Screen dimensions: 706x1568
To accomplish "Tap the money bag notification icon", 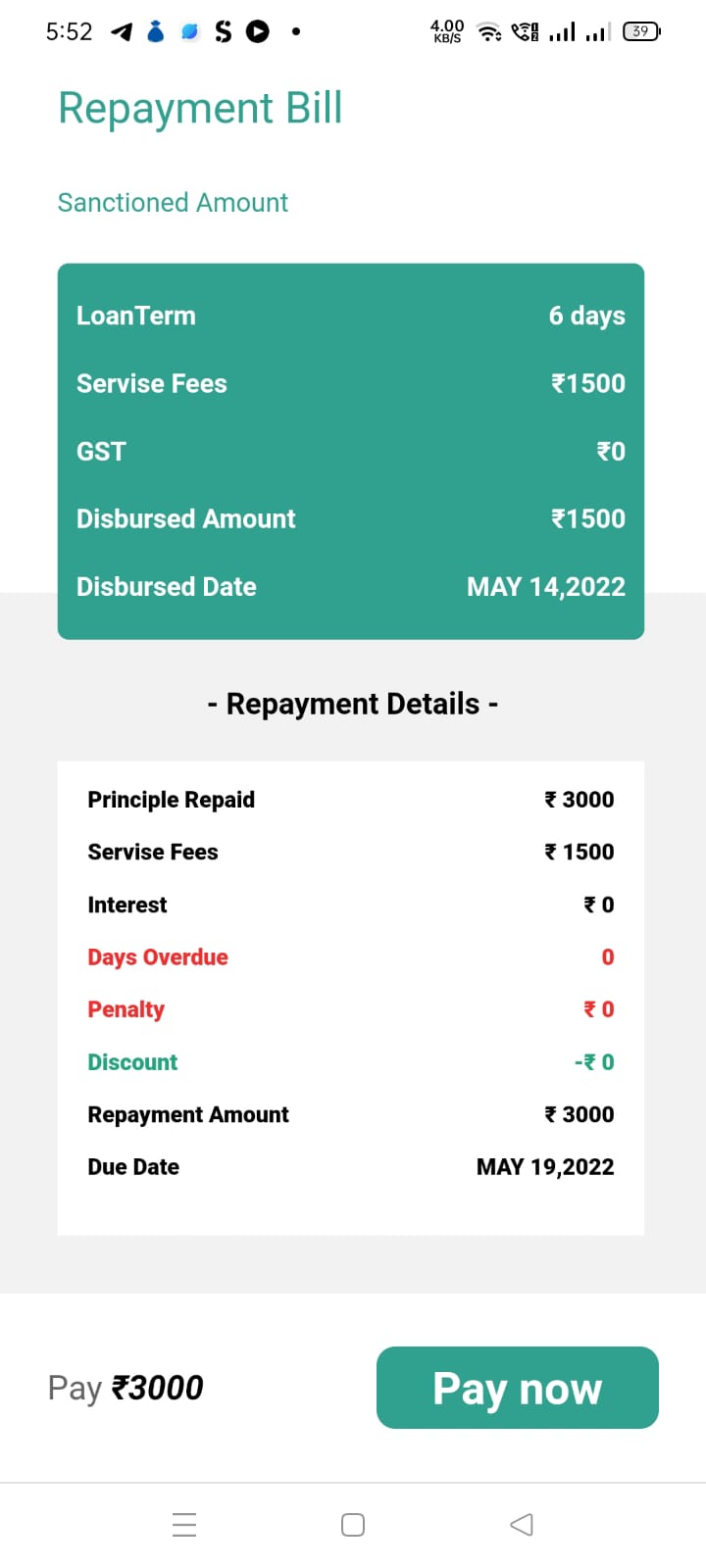I will [x=156, y=32].
